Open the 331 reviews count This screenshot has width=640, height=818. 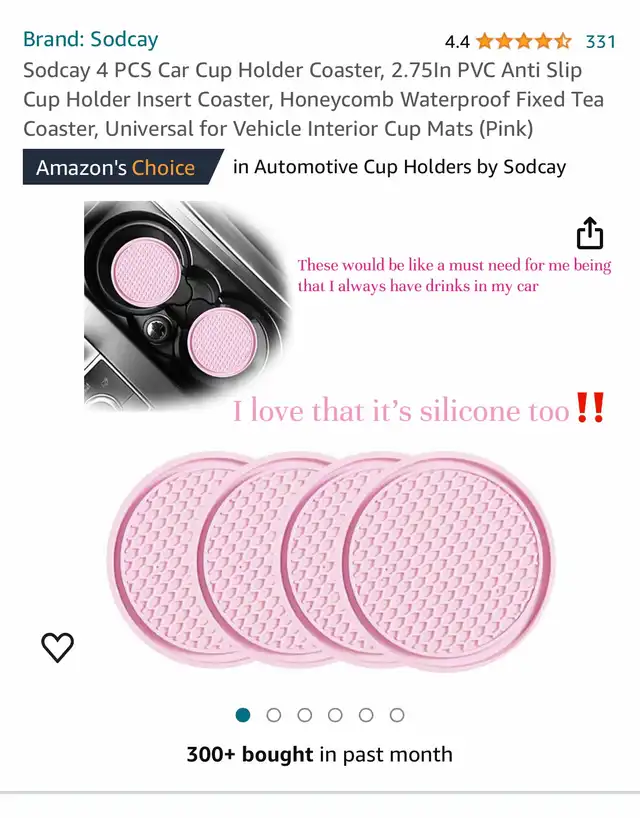click(601, 41)
